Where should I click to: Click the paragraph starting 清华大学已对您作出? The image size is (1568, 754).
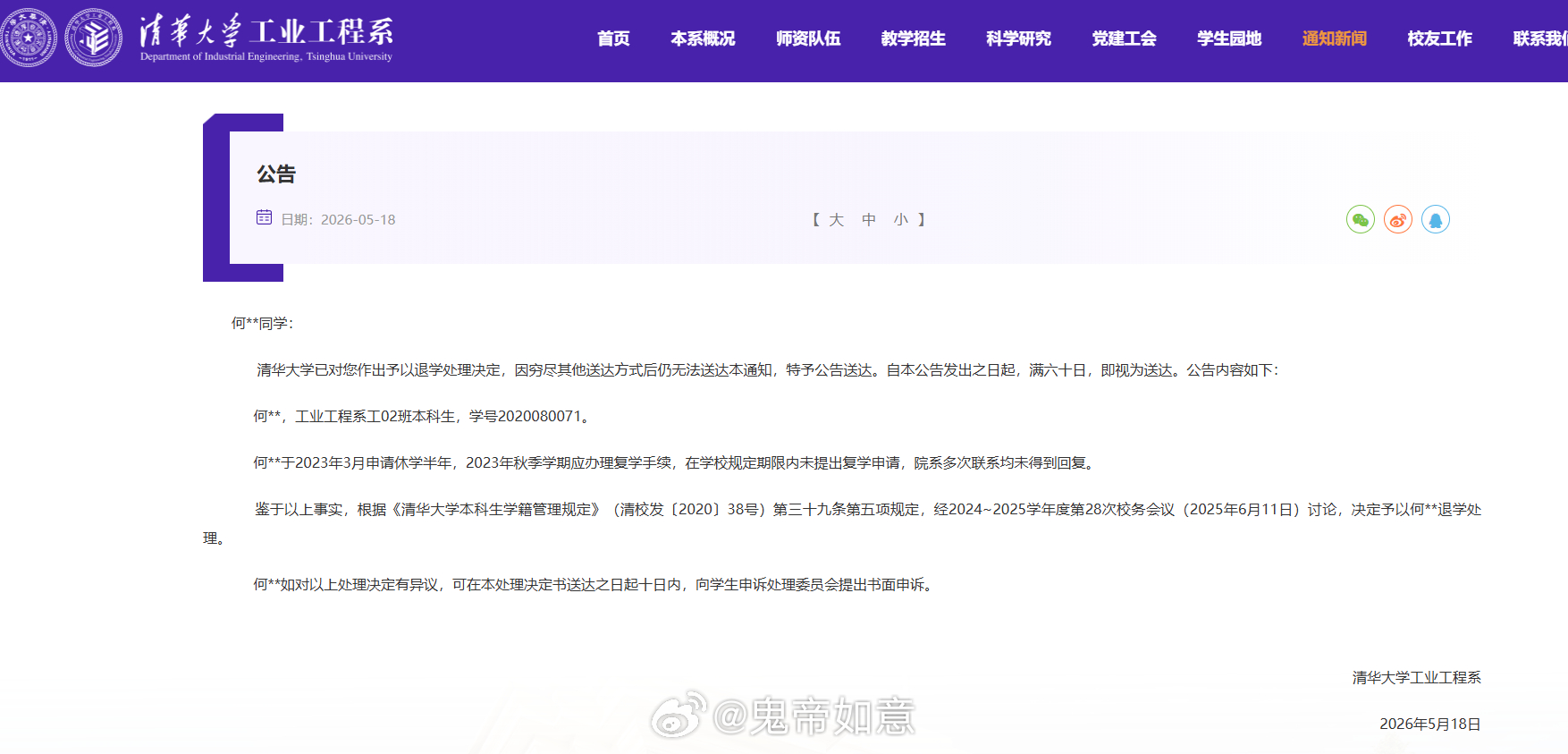[768, 369]
